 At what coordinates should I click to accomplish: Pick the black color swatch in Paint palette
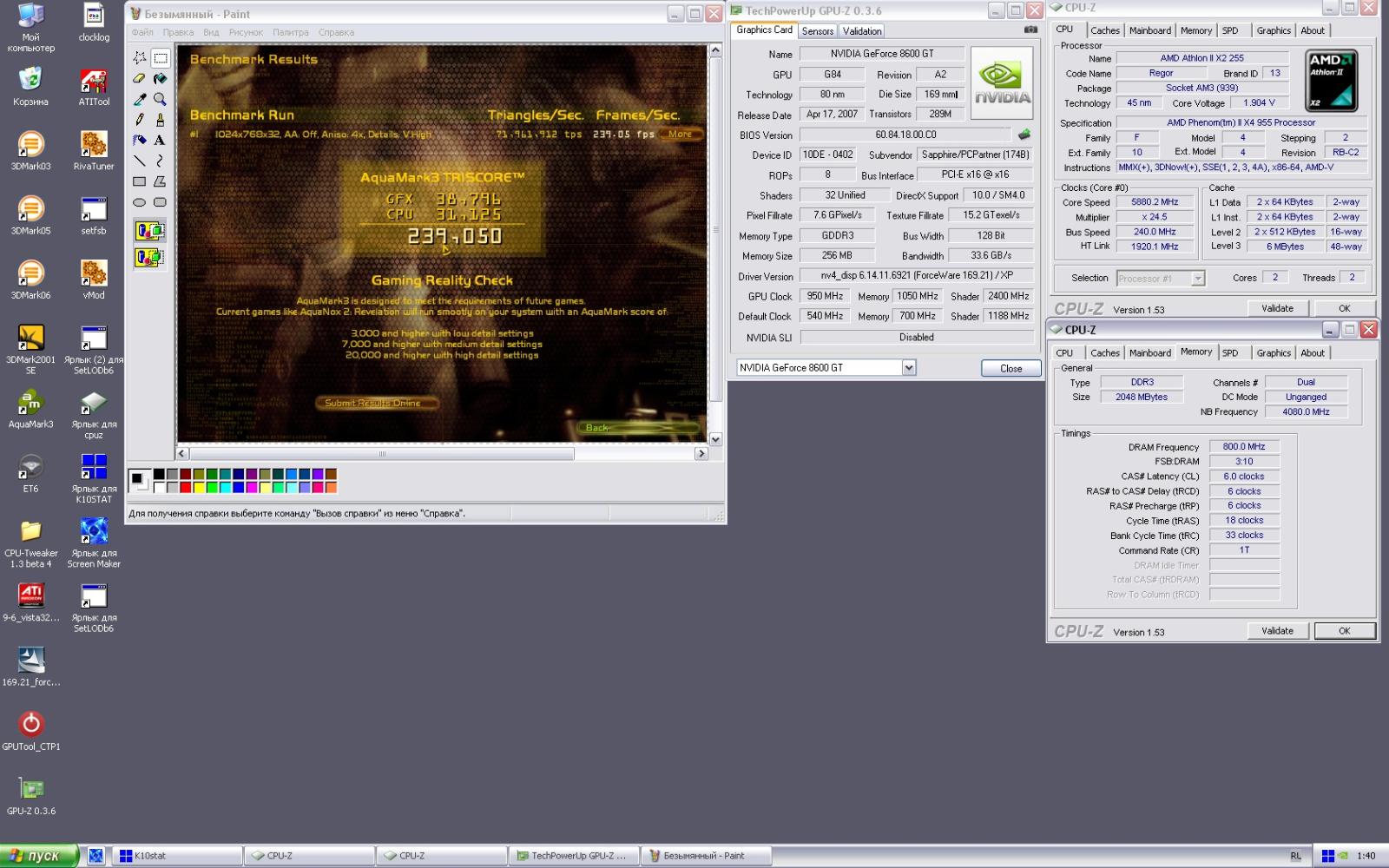(160, 475)
